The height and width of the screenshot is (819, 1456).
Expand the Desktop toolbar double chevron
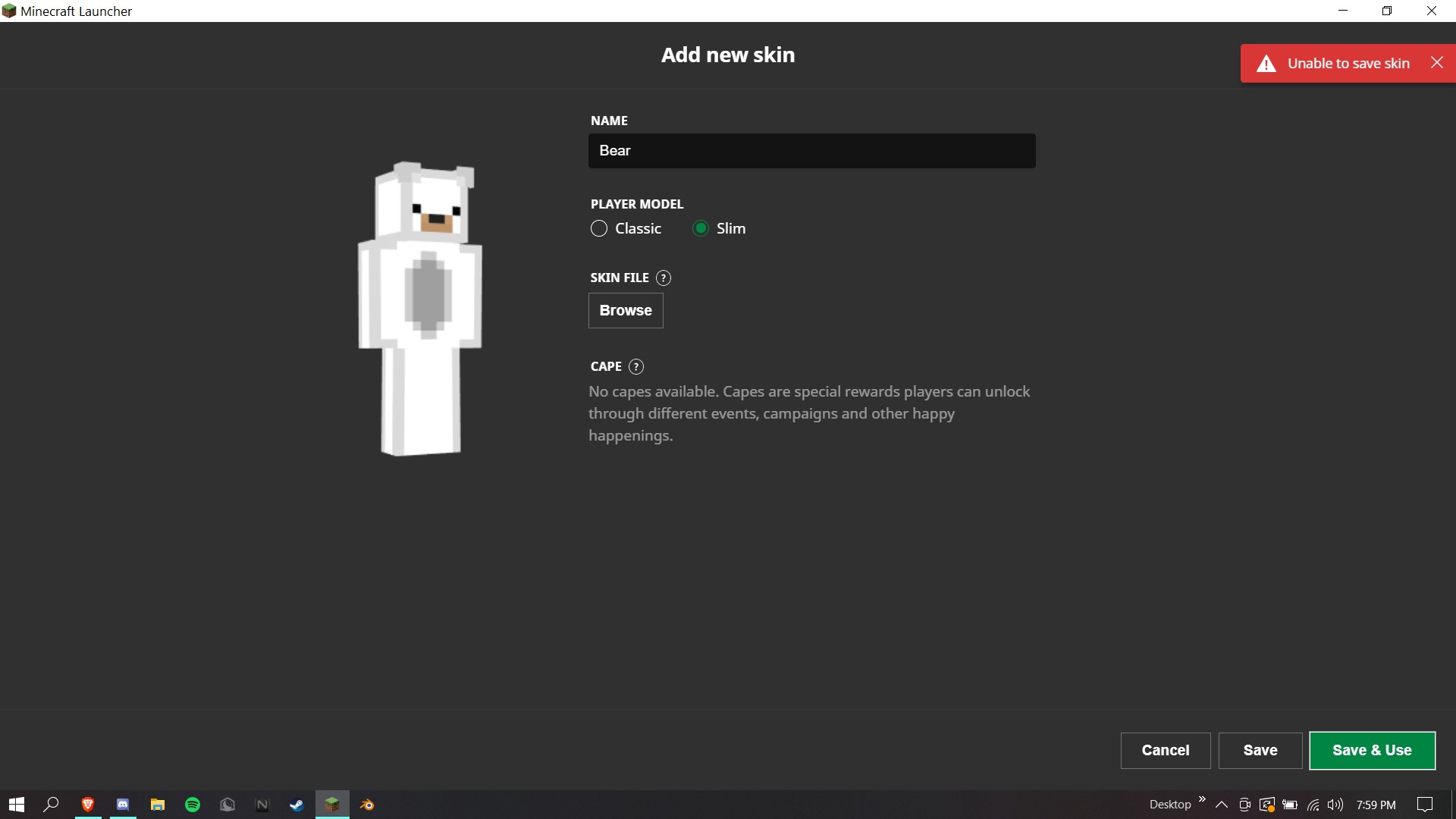(1202, 799)
